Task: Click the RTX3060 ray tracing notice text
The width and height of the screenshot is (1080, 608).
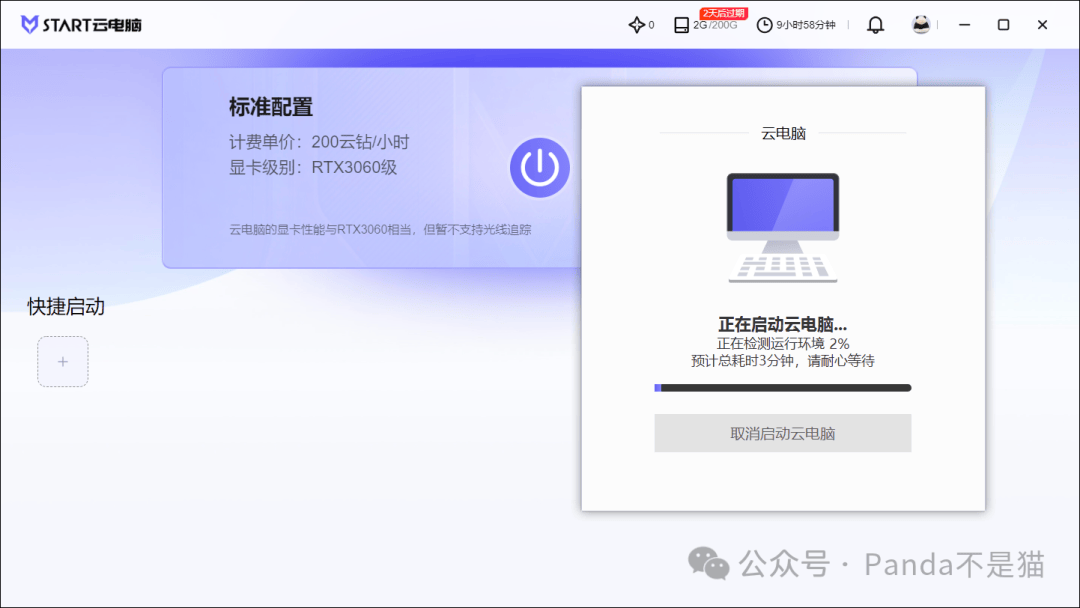Action: (x=380, y=229)
